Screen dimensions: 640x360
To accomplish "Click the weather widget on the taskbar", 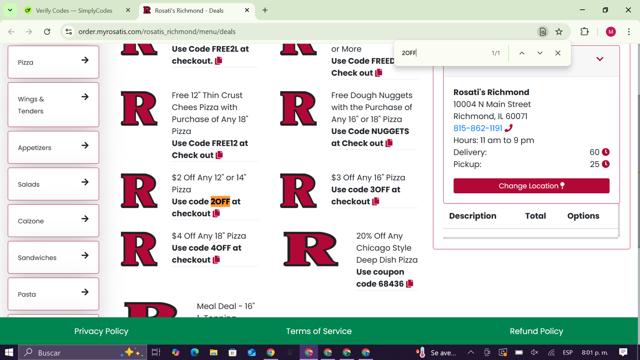I will point(436,352).
